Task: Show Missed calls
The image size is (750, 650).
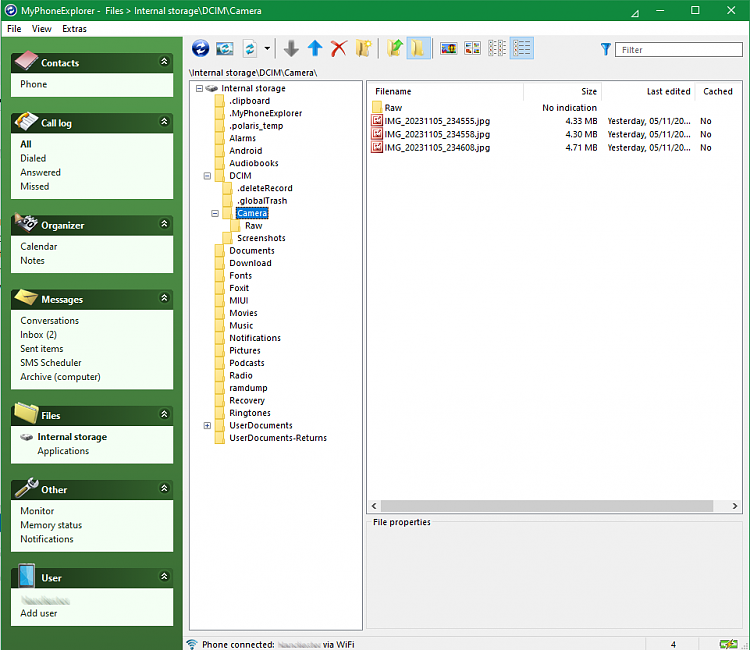Action: click(34, 187)
